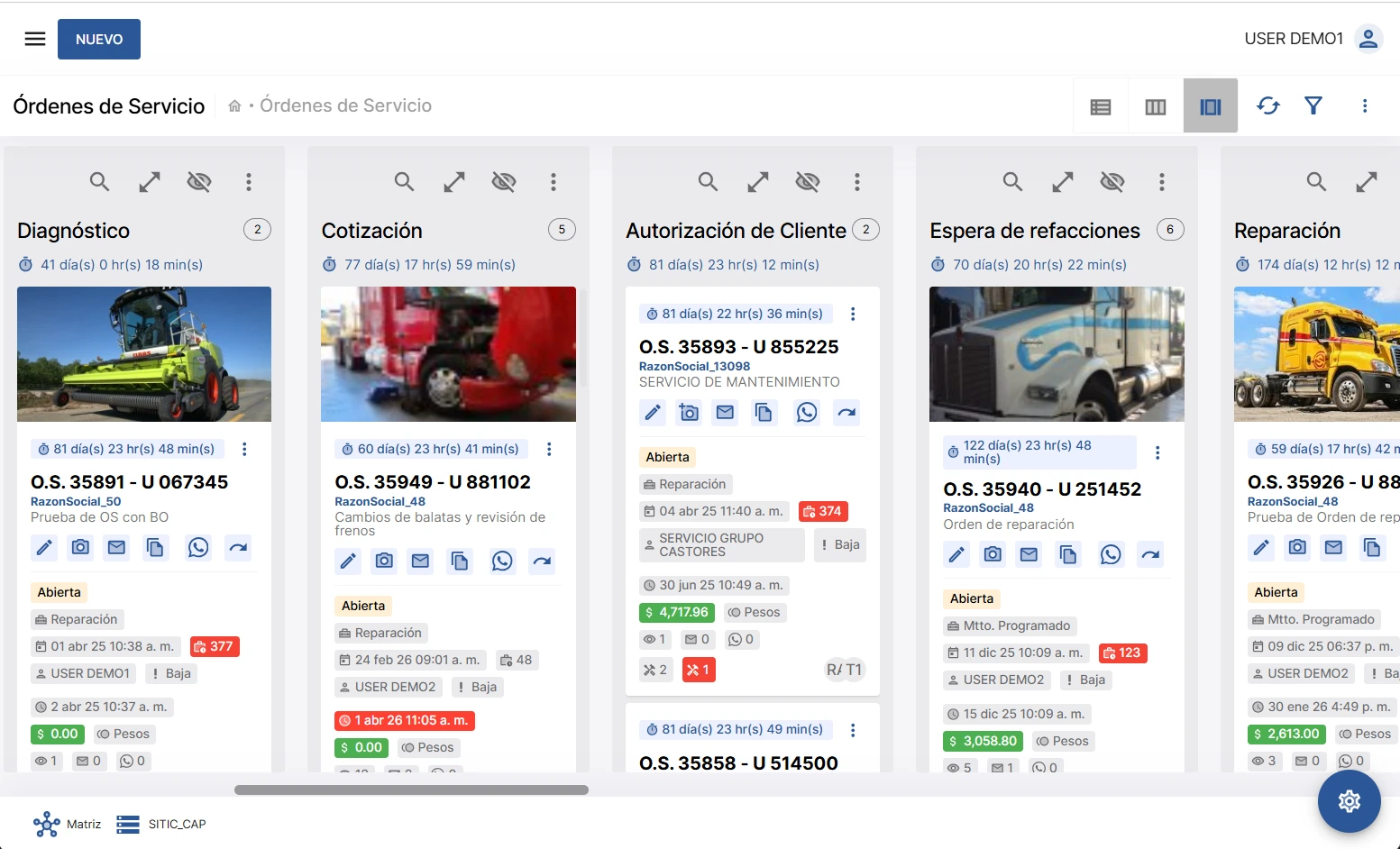This screenshot has height=849, width=1400.
Task: Hide the Diagnóstico column
Action: click(199, 182)
